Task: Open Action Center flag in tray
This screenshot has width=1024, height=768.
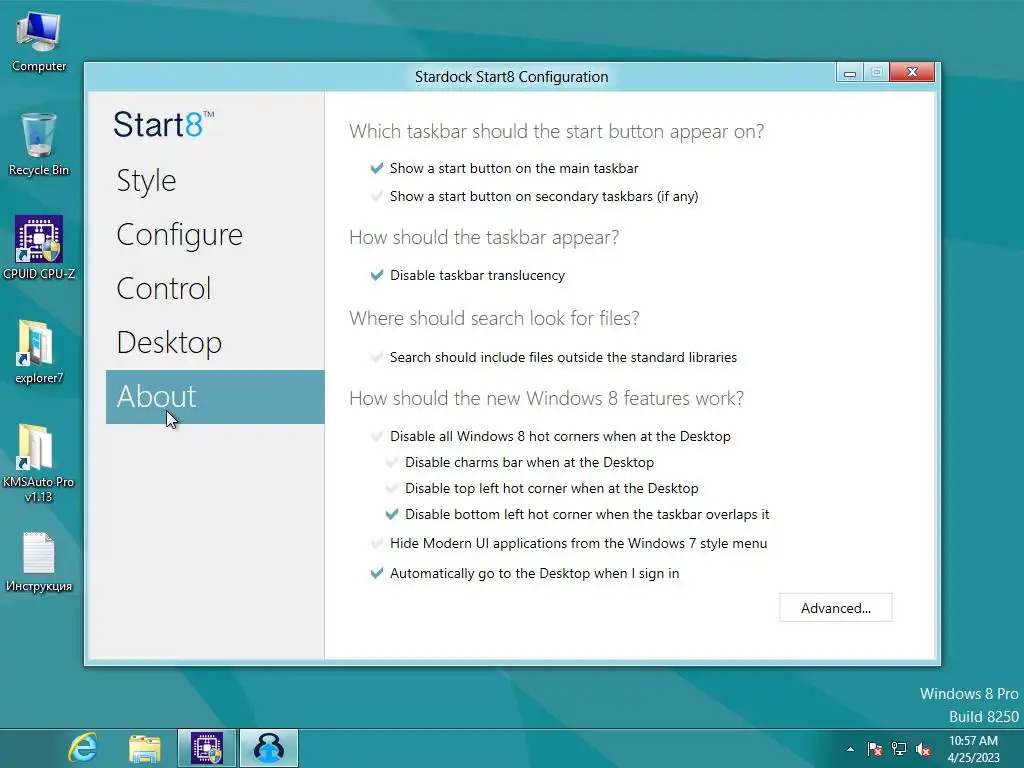Action: pyautogui.click(x=875, y=749)
